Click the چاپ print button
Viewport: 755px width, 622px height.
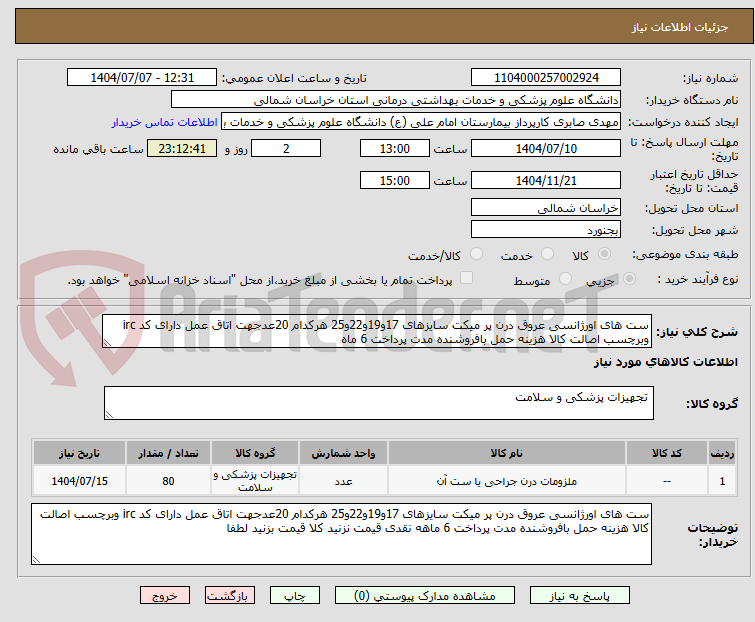click(295, 596)
